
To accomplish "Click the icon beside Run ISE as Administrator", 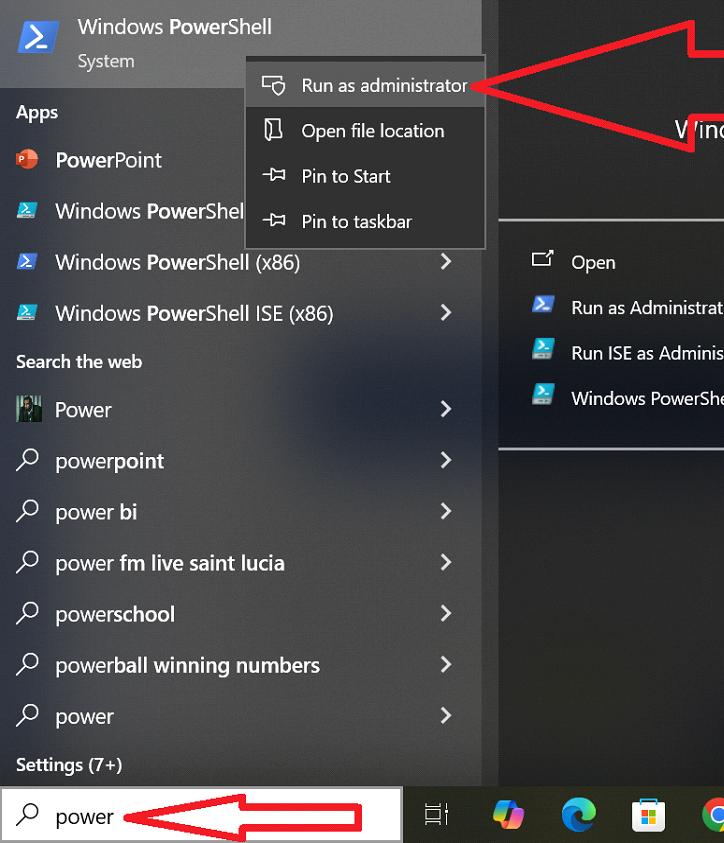I will (x=543, y=349).
